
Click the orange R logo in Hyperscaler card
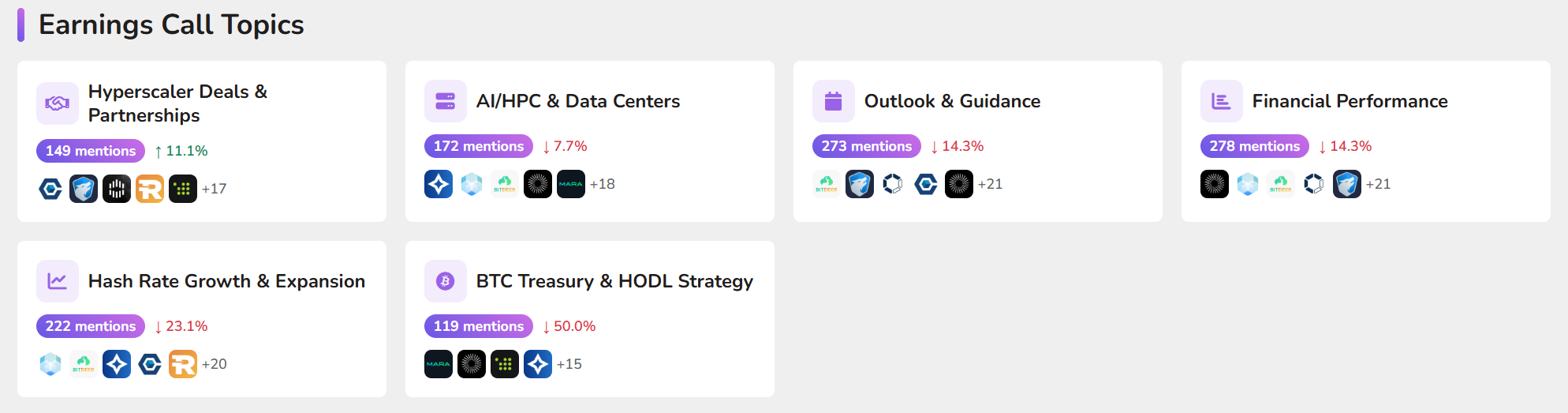tap(150, 189)
